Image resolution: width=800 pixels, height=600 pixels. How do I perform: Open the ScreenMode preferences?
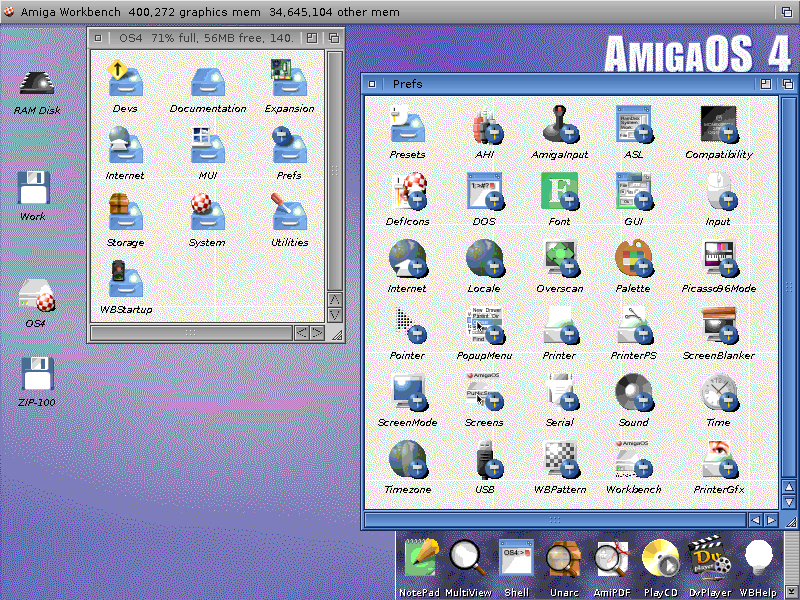coord(408,392)
